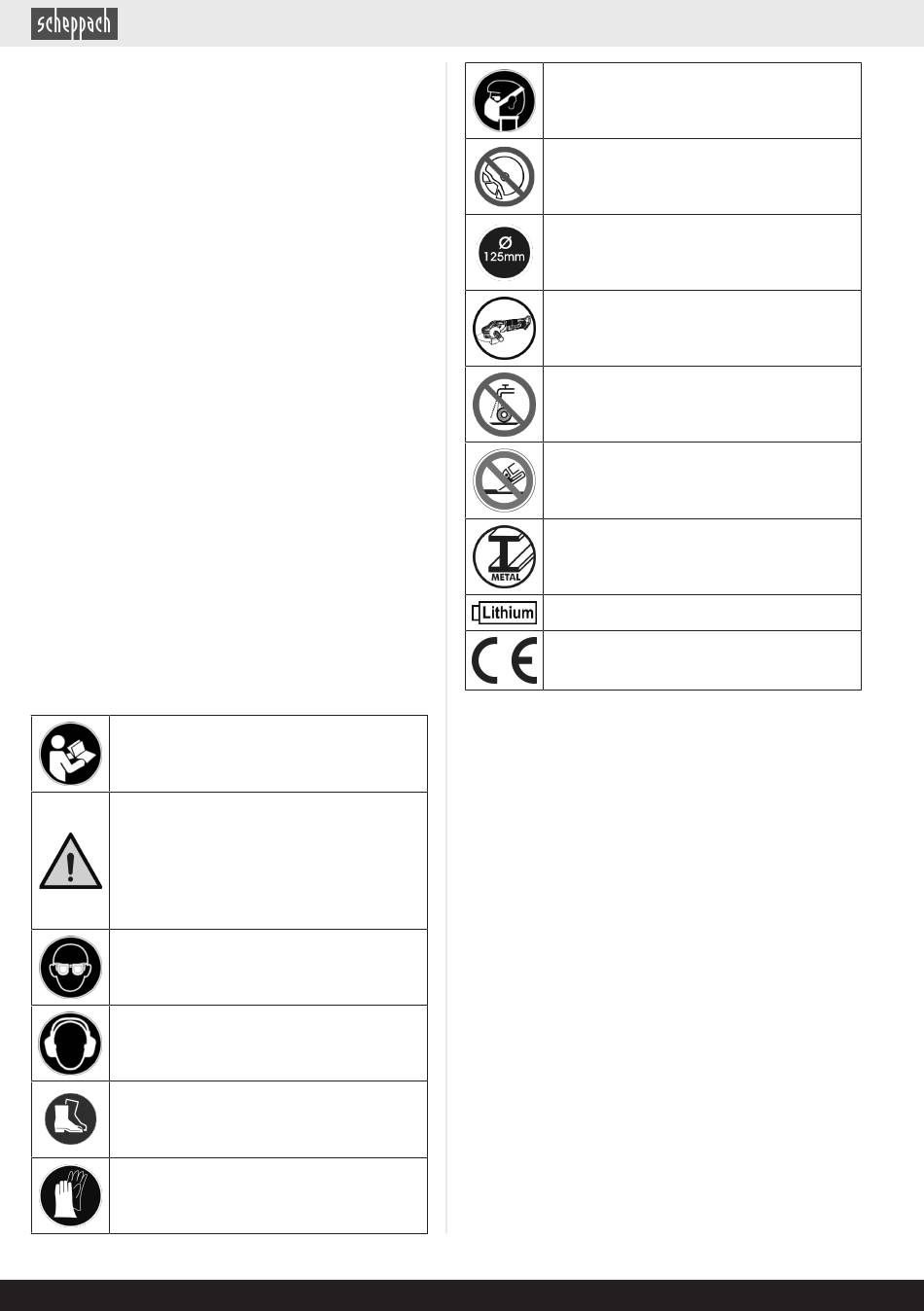Select the protective gloves symbol
The height and width of the screenshot is (1311, 924).
[70, 1195]
